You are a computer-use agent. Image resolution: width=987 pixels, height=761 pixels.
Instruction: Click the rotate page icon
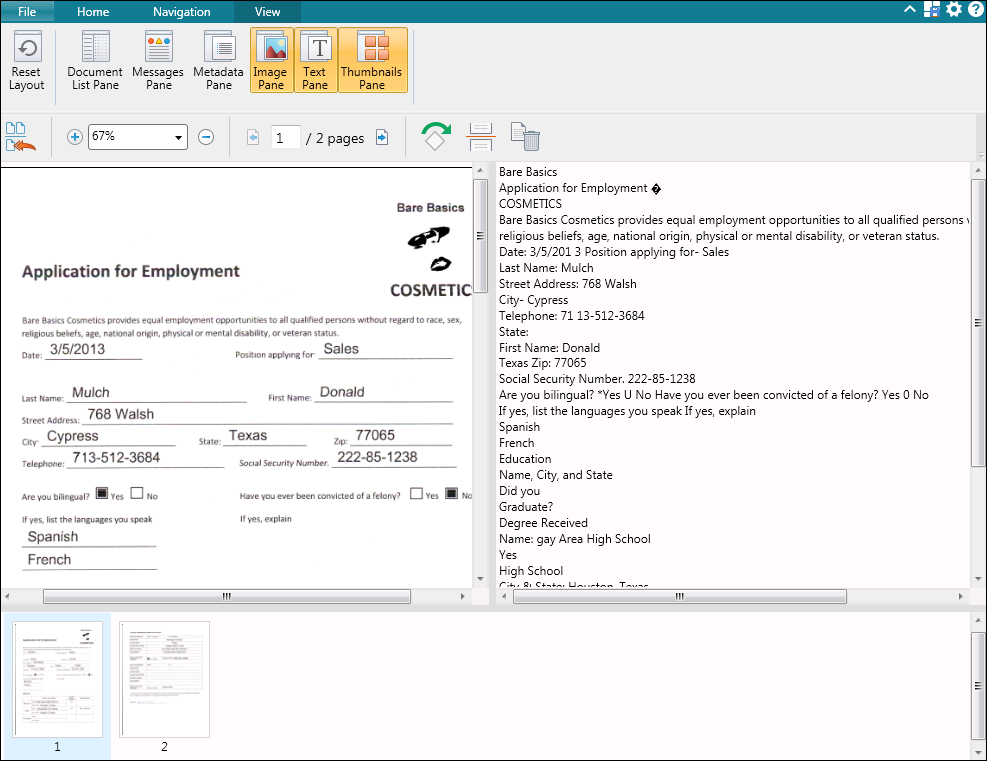[x=435, y=137]
